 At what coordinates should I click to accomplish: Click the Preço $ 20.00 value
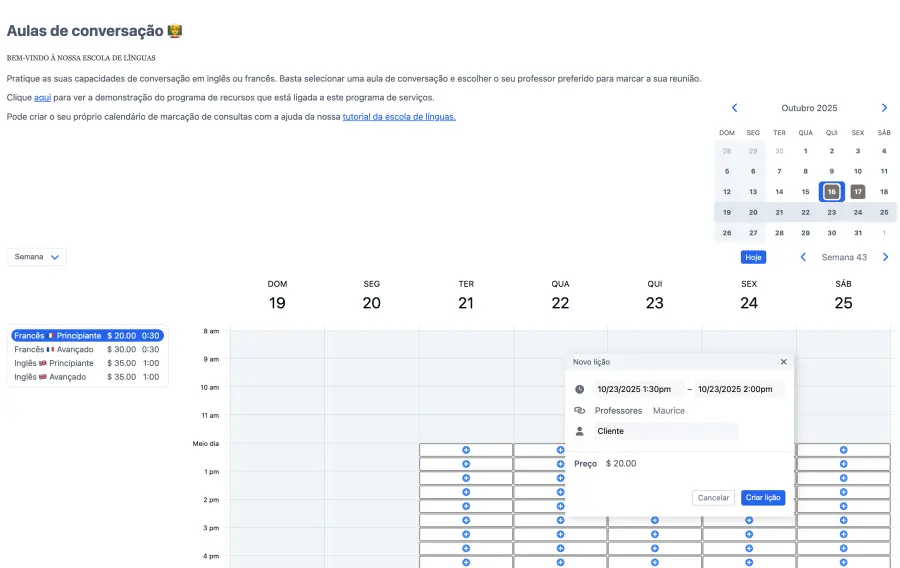(x=621, y=464)
